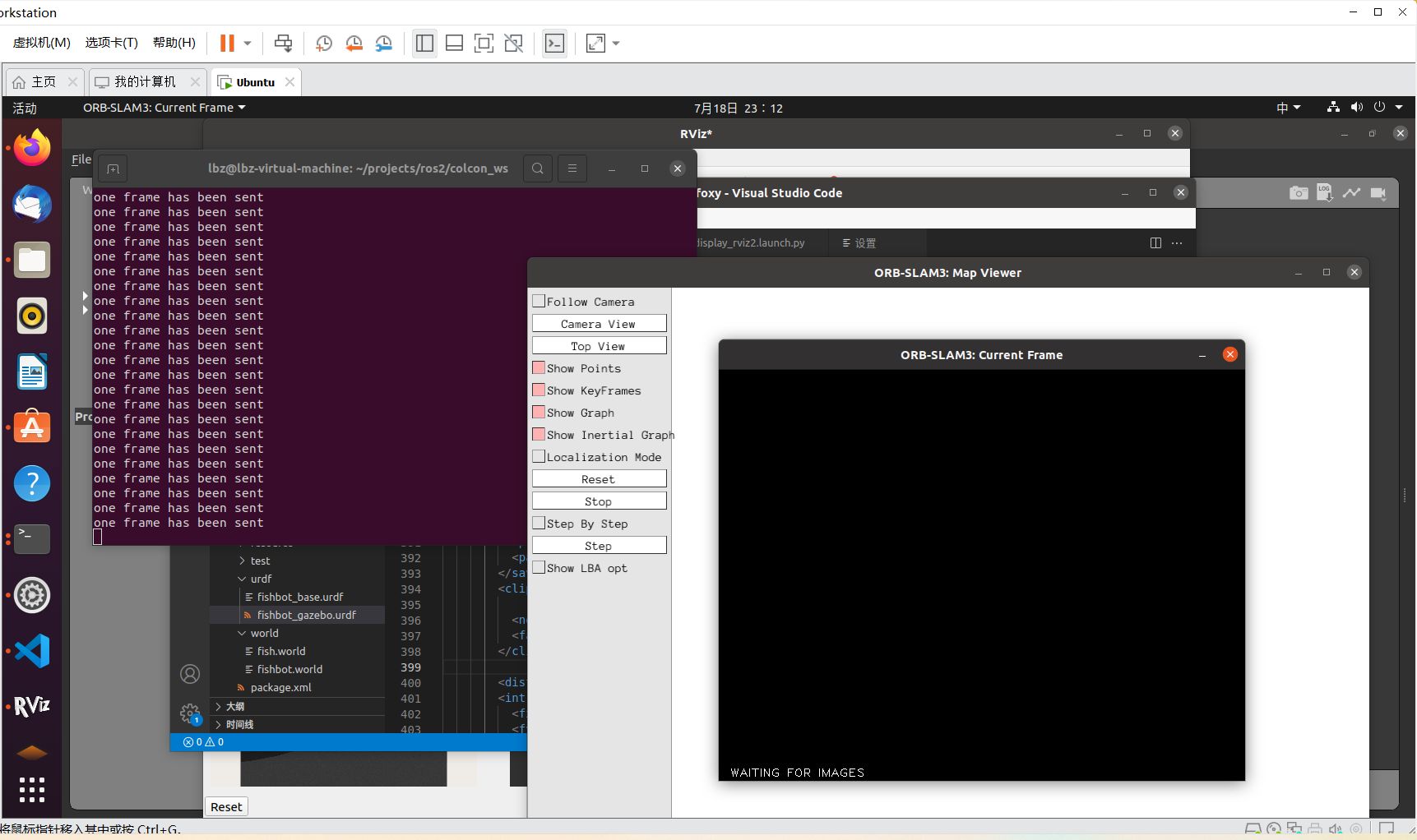
Task: Open Visual Studio Code from the dock
Action: pos(31,651)
